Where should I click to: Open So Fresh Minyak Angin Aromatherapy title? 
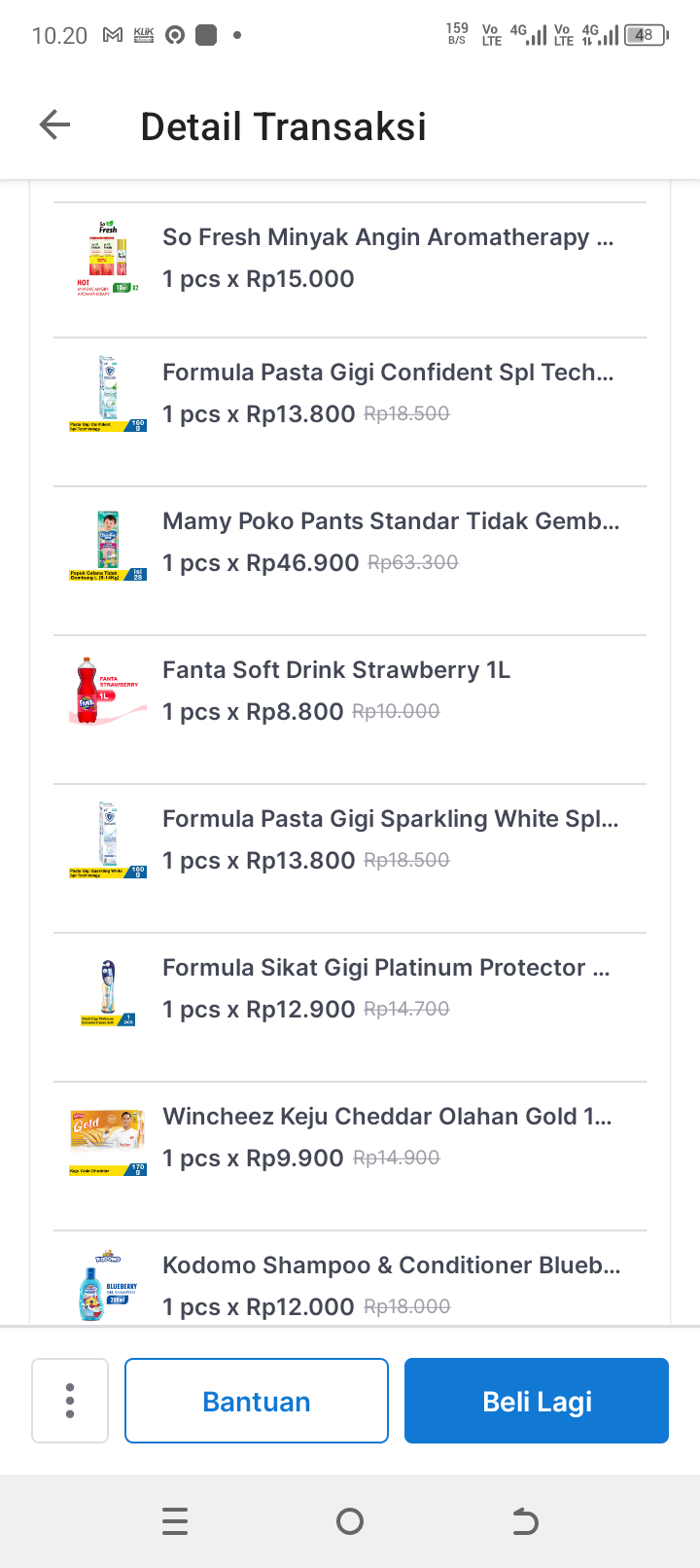click(388, 237)
